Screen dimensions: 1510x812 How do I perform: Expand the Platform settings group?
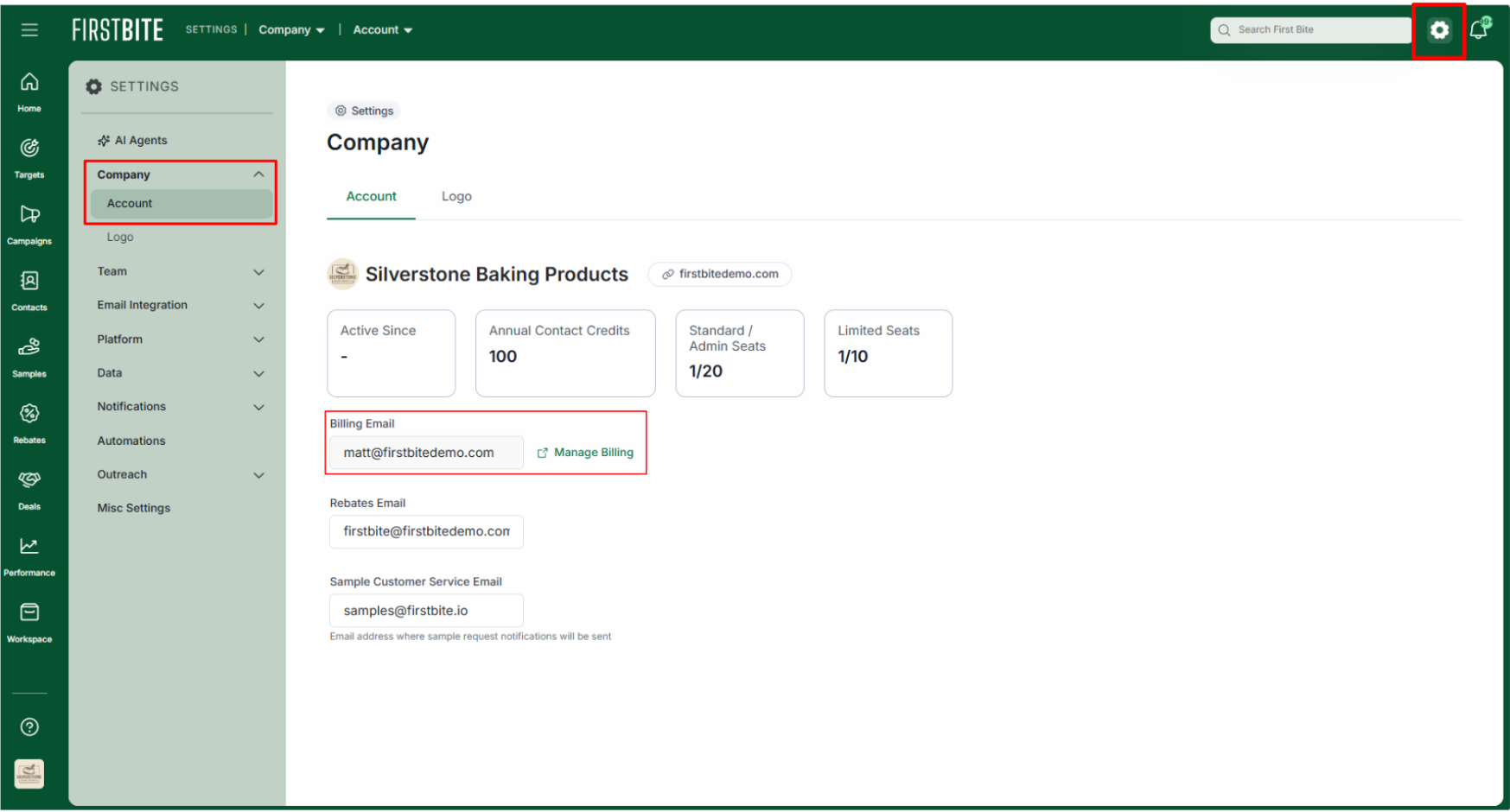[x=258, y=339]
